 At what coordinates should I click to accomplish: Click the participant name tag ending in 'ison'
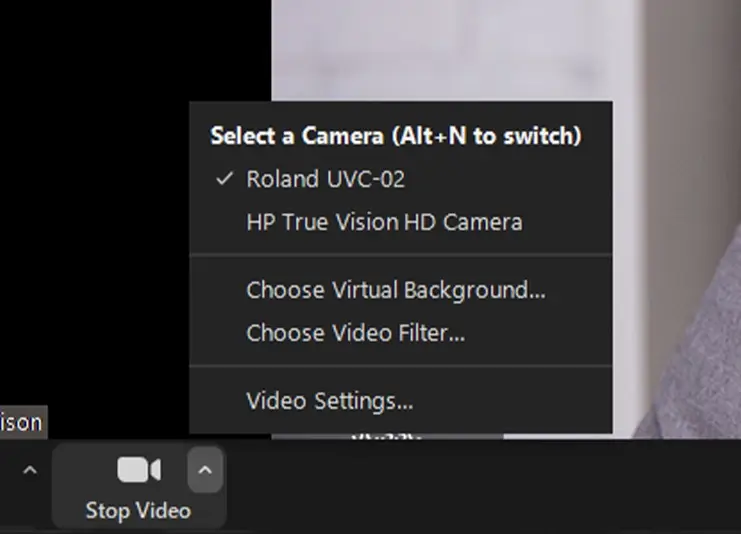21,422
